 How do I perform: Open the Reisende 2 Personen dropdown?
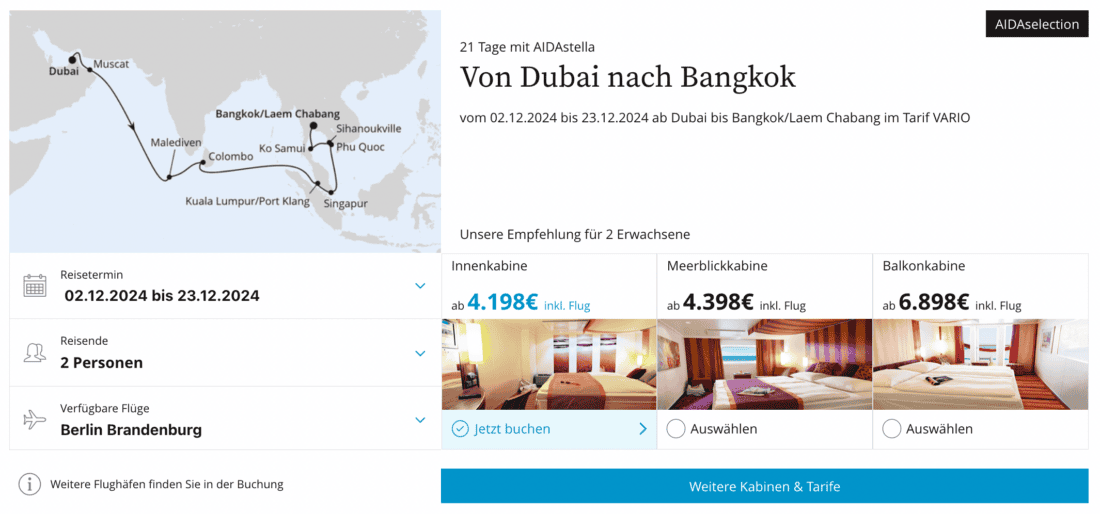tap(420, 353)
